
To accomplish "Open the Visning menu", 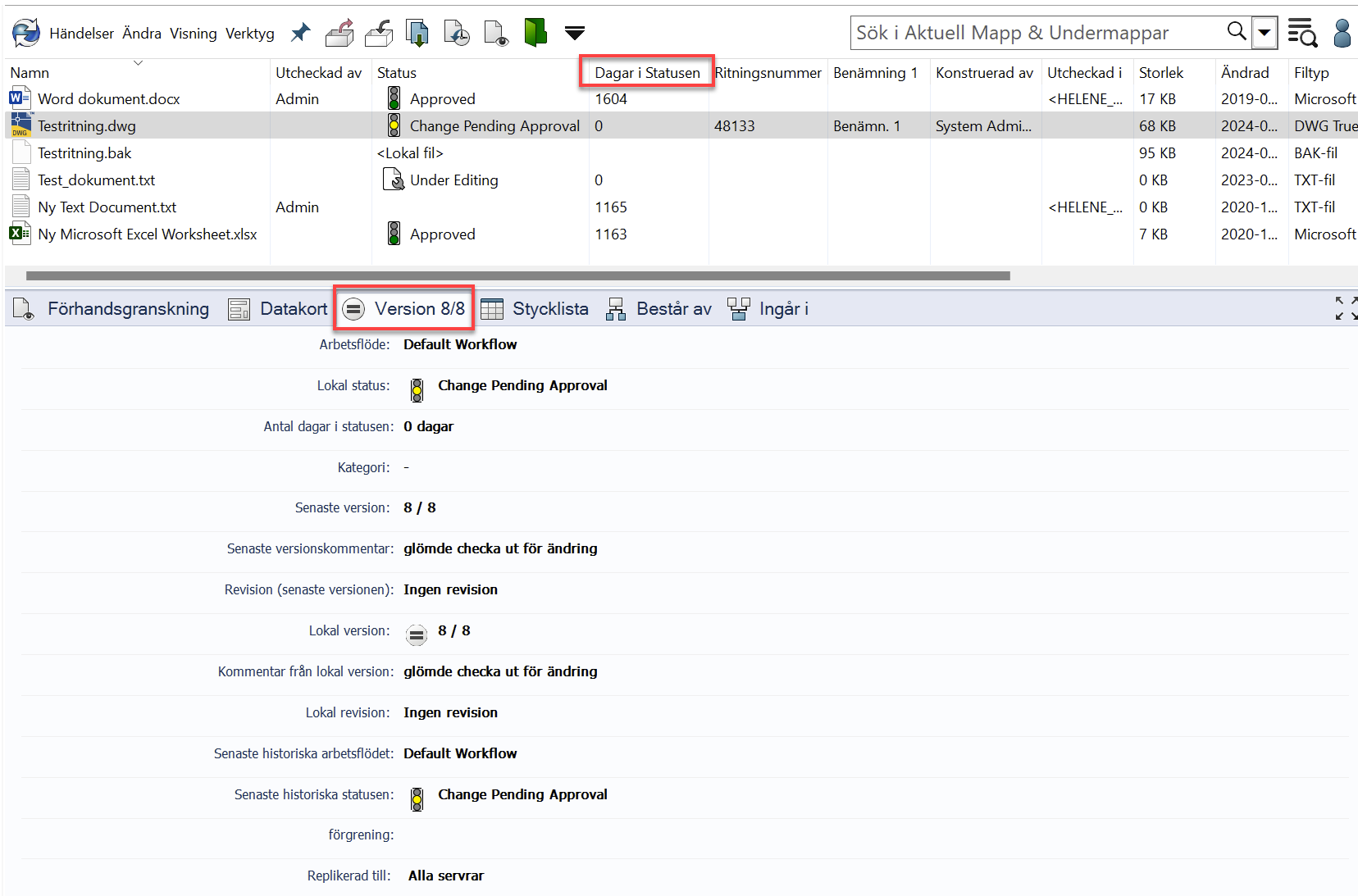I will (x=194, y=34).
